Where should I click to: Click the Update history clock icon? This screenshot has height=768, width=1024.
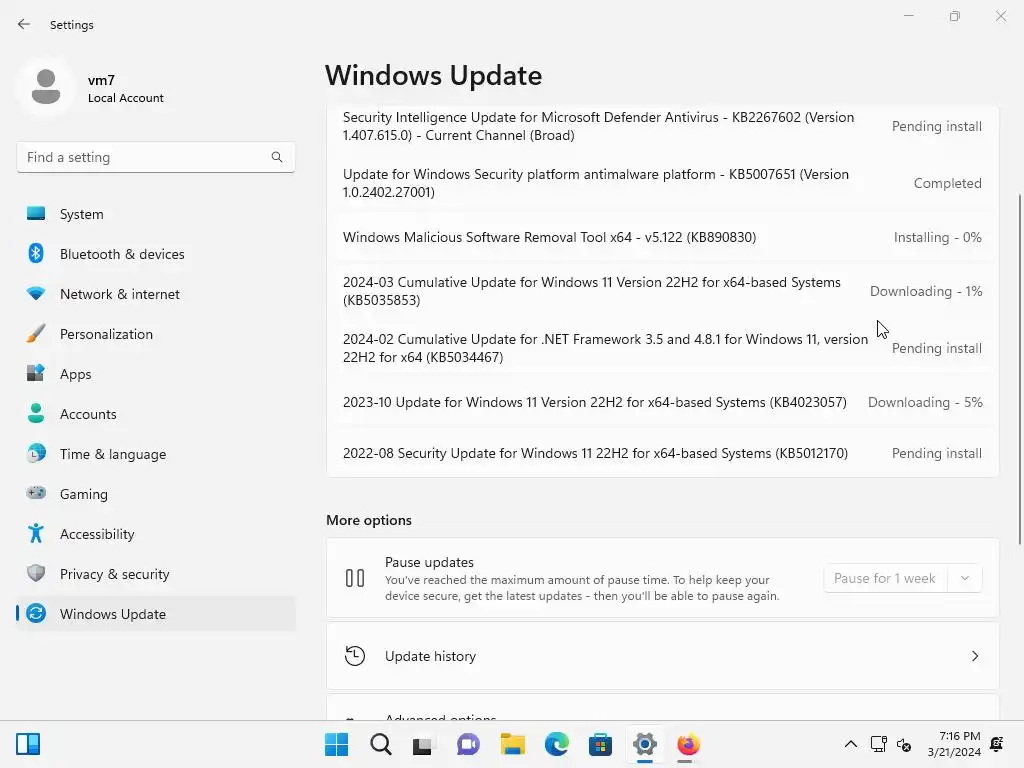pos(355,656)
